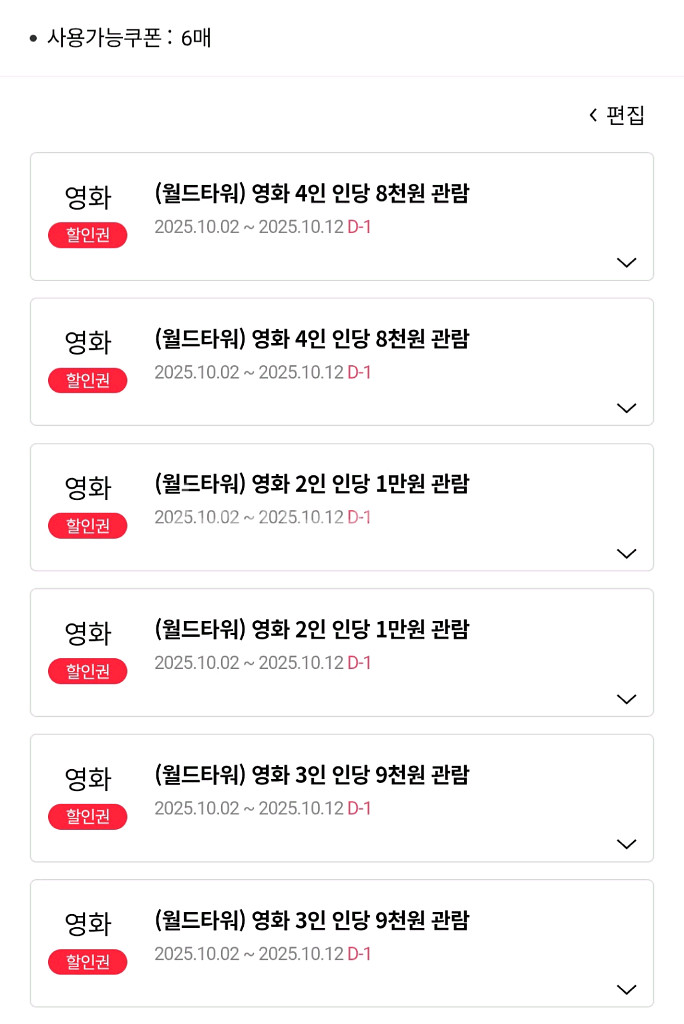Expand the last 3인 9천원 coupon chevron
Screen dimensions: 684x1024
click(x=627, y=989)
